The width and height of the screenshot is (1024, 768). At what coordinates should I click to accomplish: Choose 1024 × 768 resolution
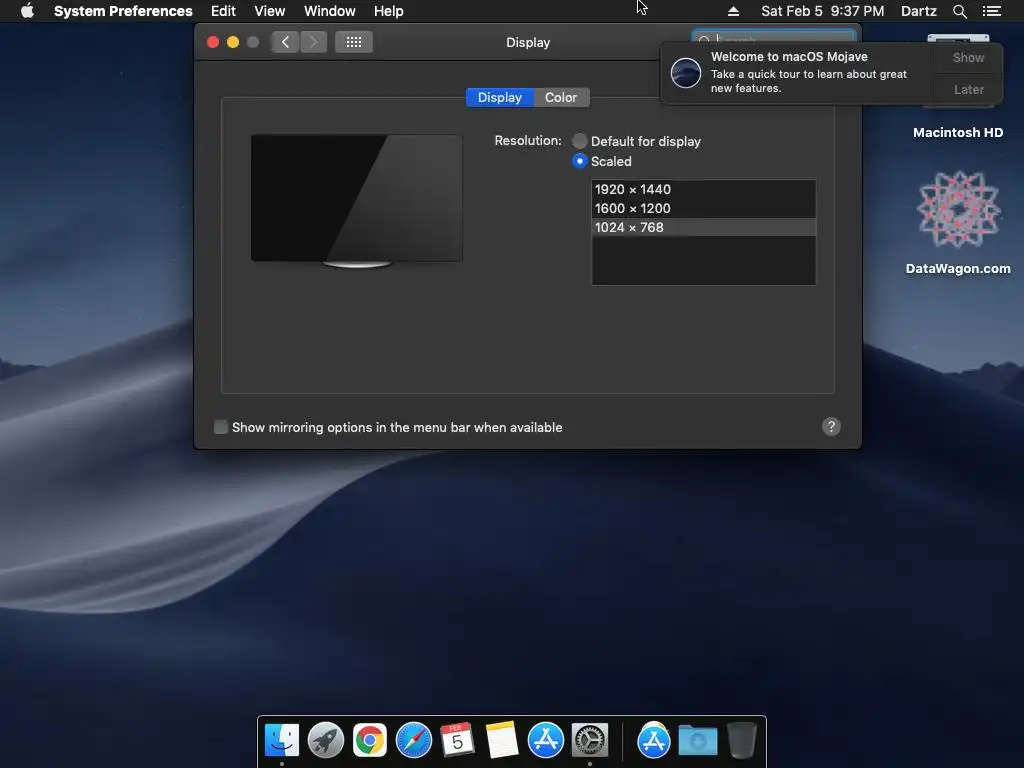pos(703,227)
